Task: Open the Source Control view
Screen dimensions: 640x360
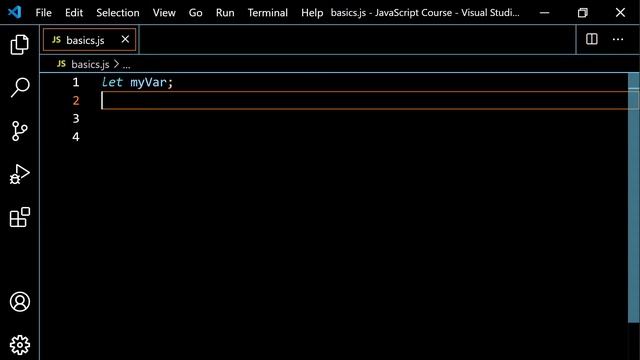Action: (19, 131)
